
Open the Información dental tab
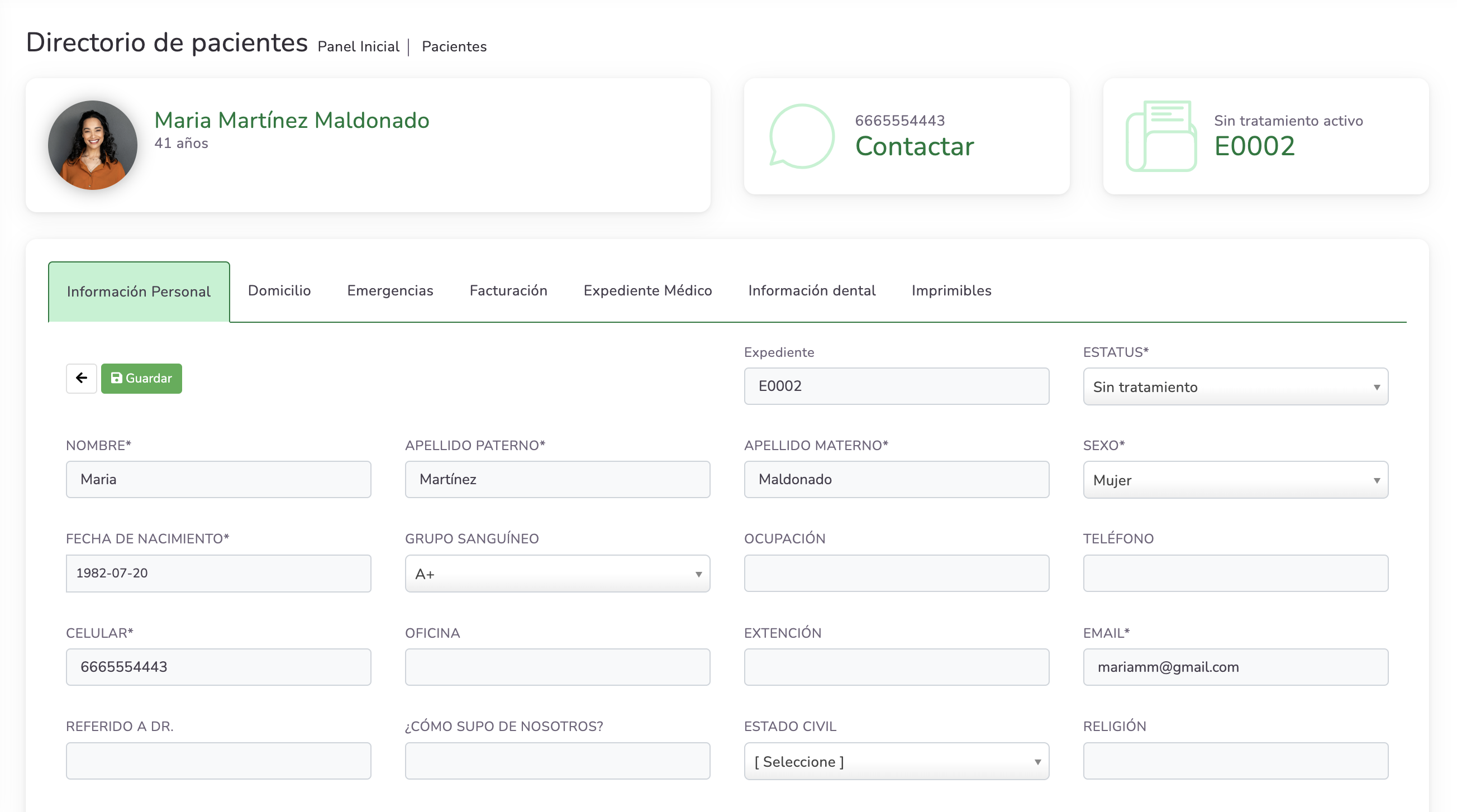pyautogui.click(x=812, y=290)
